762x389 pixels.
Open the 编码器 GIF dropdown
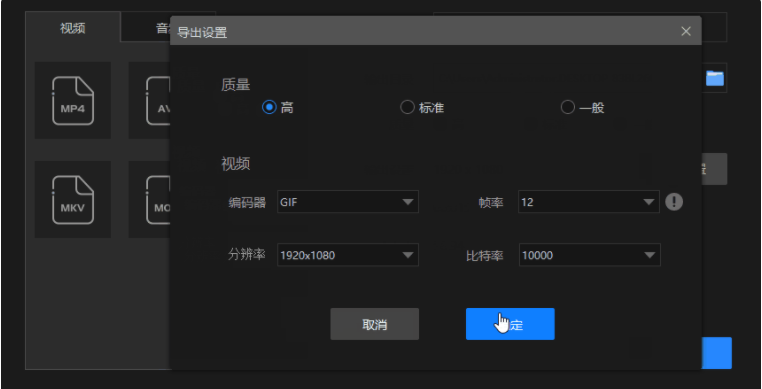(348, 202)
